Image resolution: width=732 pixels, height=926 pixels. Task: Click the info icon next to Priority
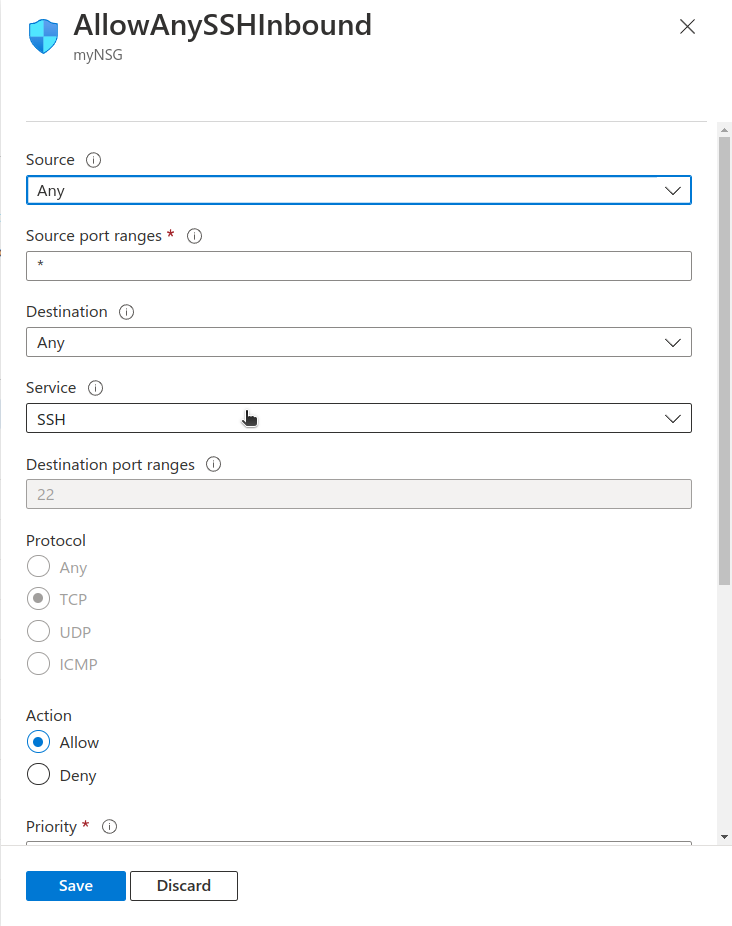pyautogui.click(x=110, y=827)
